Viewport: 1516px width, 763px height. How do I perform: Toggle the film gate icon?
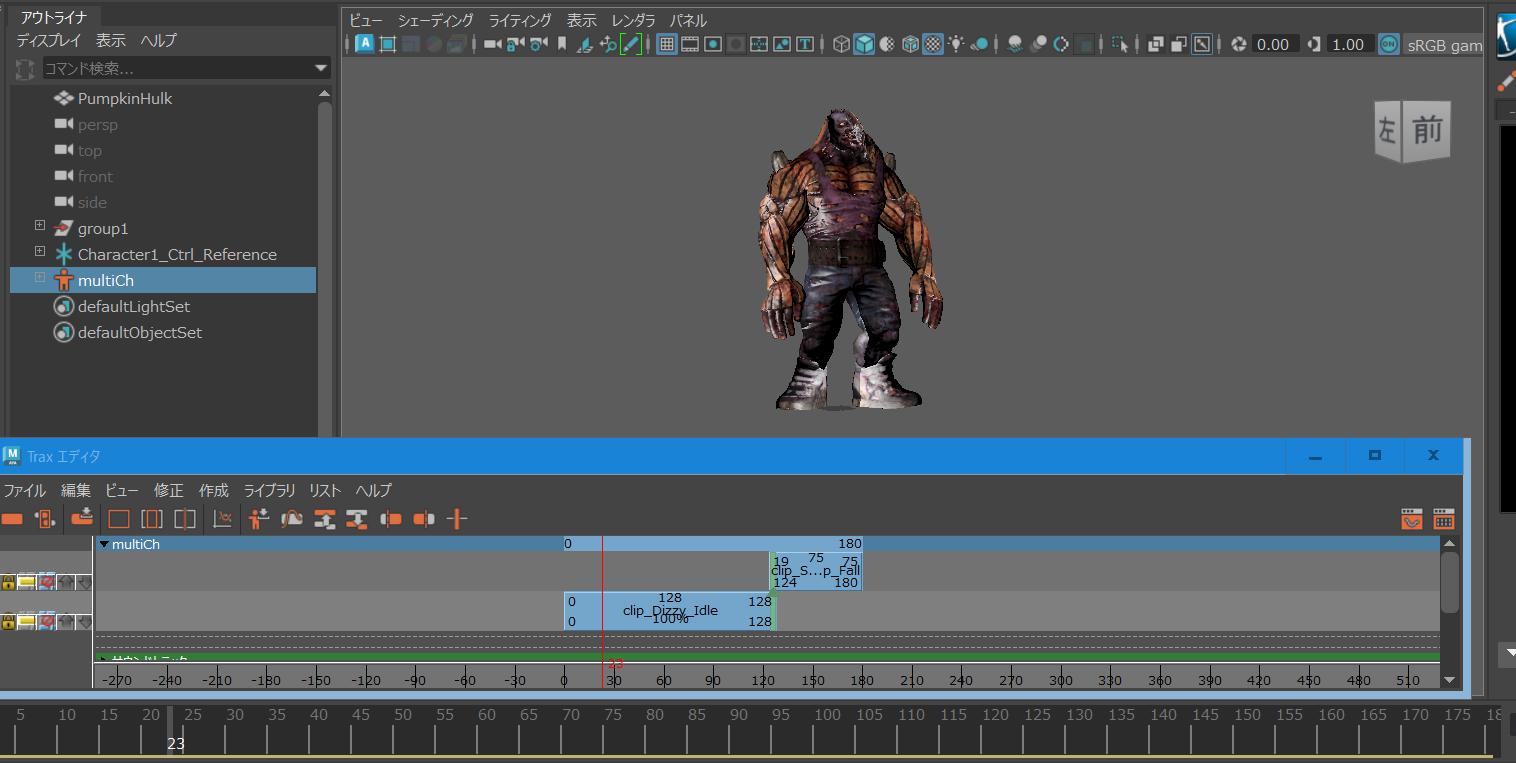(690, 44)
